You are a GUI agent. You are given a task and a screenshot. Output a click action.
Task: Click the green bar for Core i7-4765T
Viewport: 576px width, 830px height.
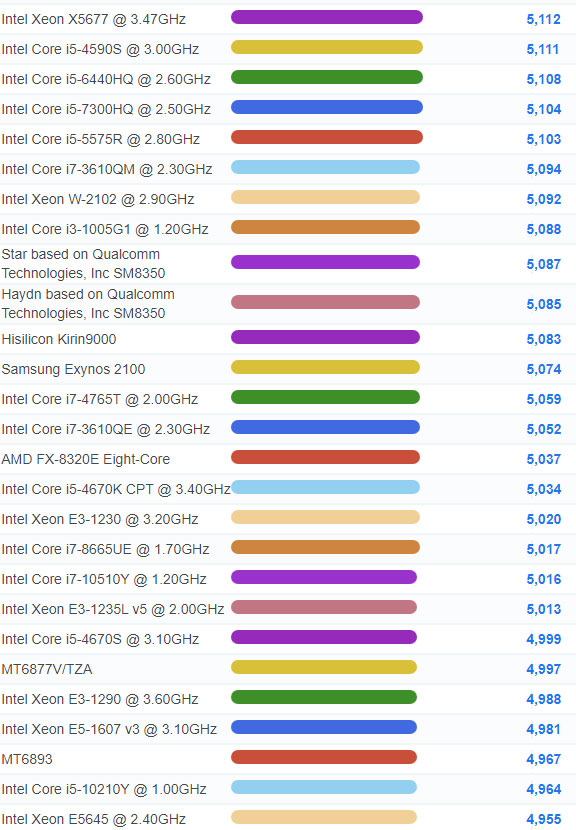coord(326,397)
